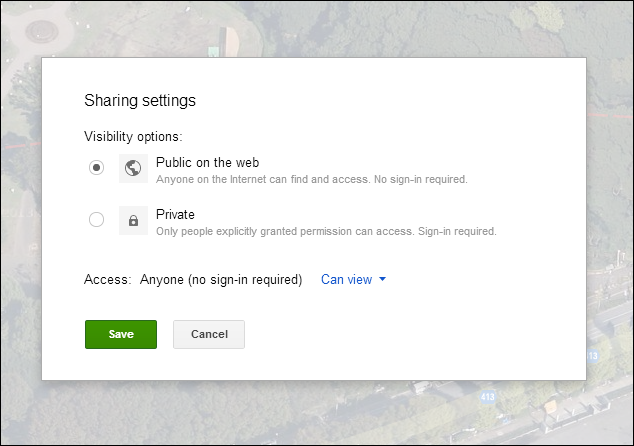Click the 'Anyone on the Internet can find' description
This screenshot has height=446, width=634.
(x=311, y=180)
